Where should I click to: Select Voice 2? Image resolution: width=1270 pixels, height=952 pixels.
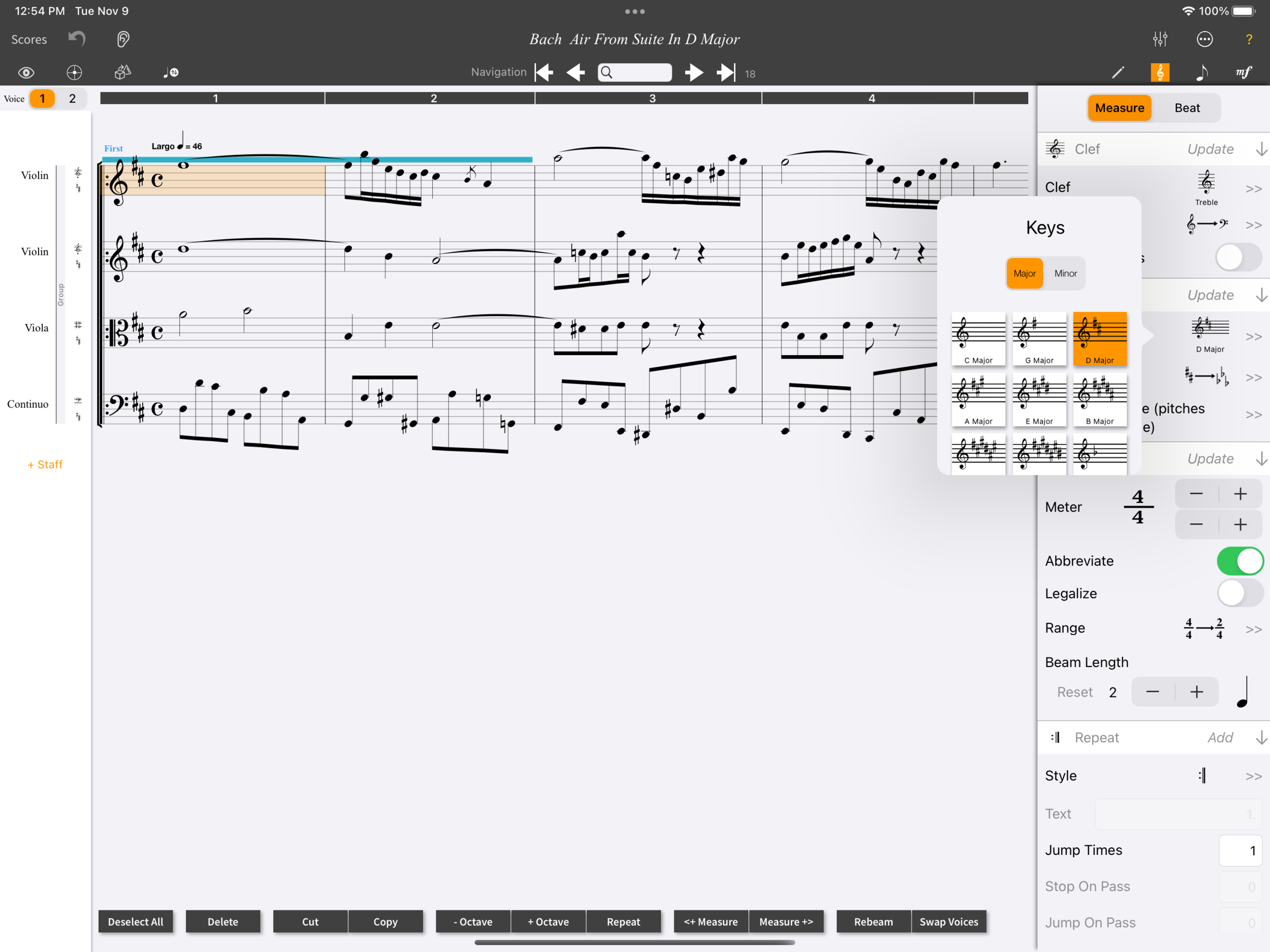click(x=72, y=99)
